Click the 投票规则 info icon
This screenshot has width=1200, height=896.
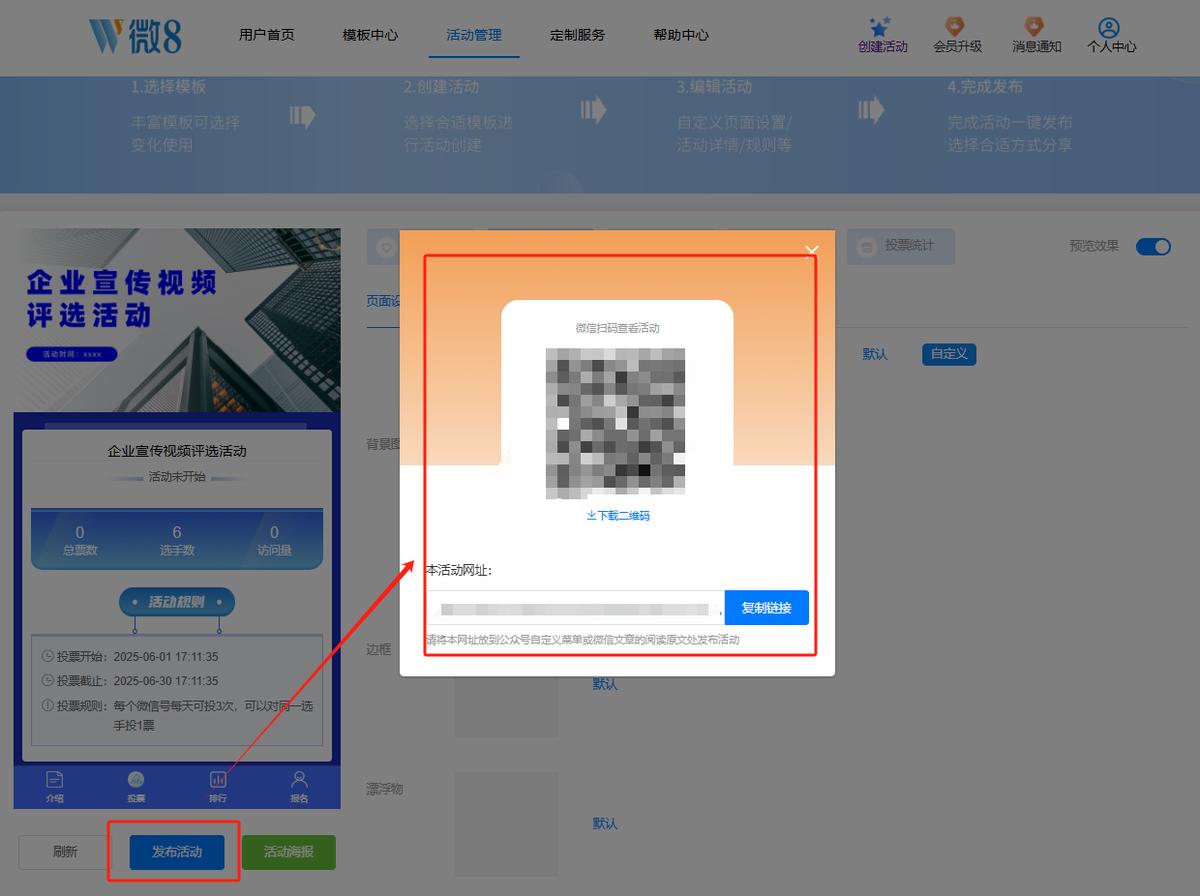(48, 706)
